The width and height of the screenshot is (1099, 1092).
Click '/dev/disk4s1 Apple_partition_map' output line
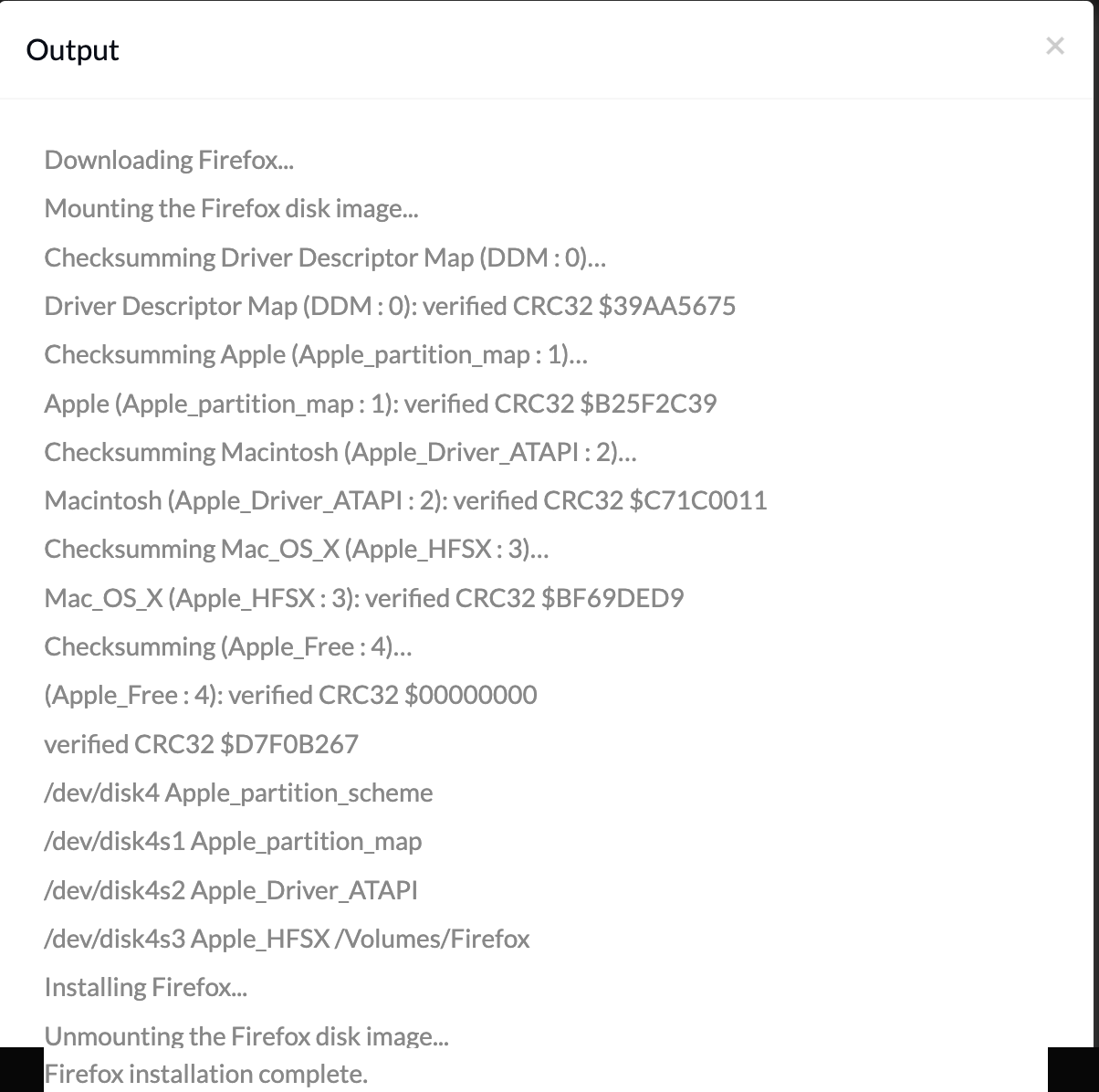click(233, 841)
